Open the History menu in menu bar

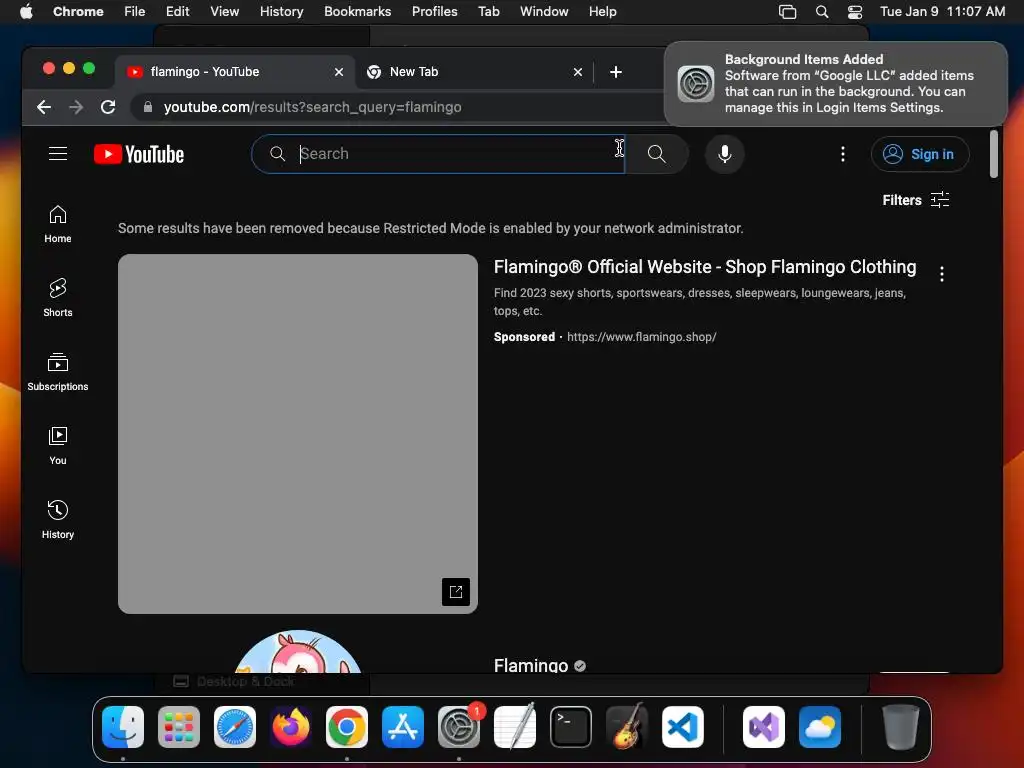(x=281, y=12)
